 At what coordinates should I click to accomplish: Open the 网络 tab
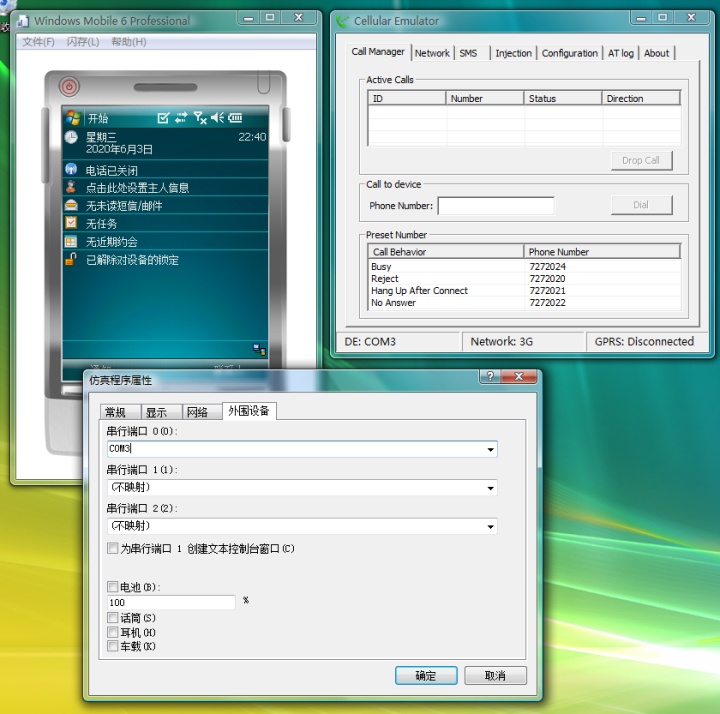click(202, 412)
